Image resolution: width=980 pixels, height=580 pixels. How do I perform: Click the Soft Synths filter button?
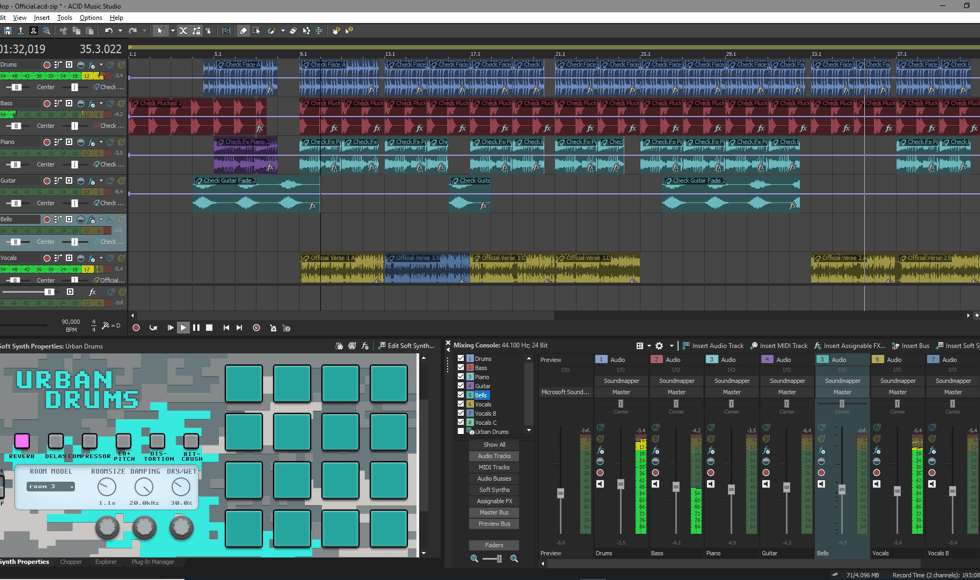[x=494, y=490]
